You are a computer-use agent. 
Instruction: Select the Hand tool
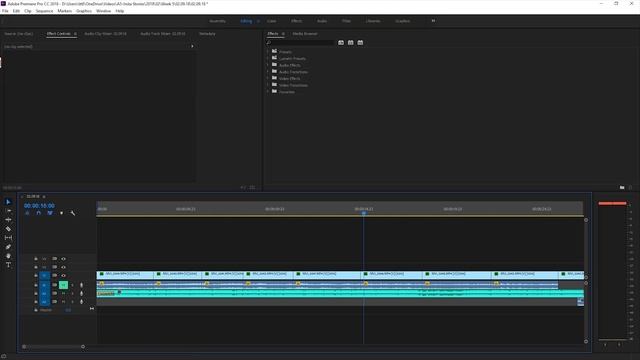8,256
